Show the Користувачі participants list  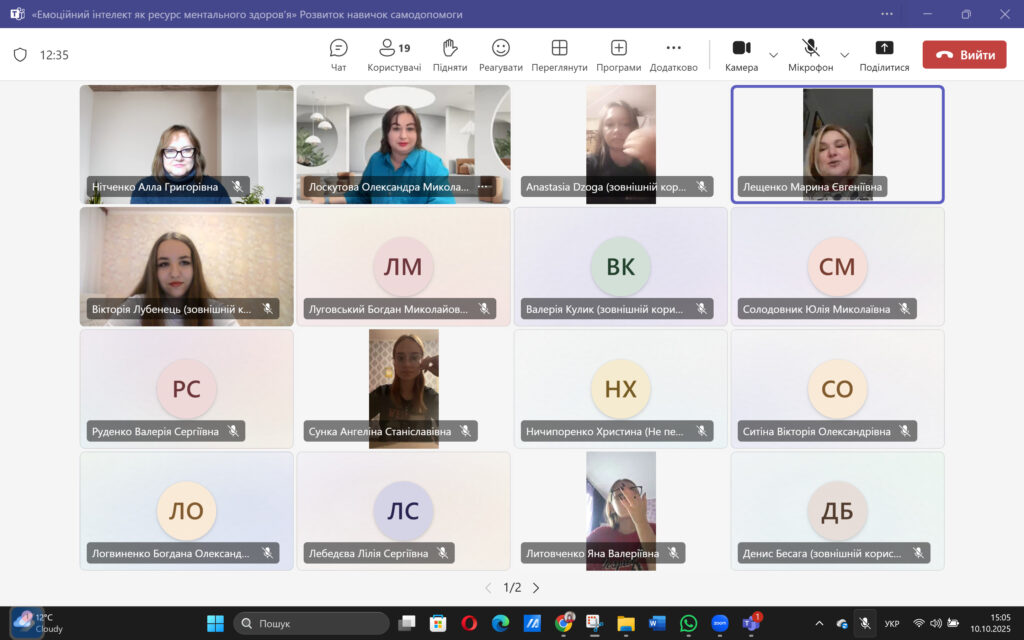tap(394, 54)
